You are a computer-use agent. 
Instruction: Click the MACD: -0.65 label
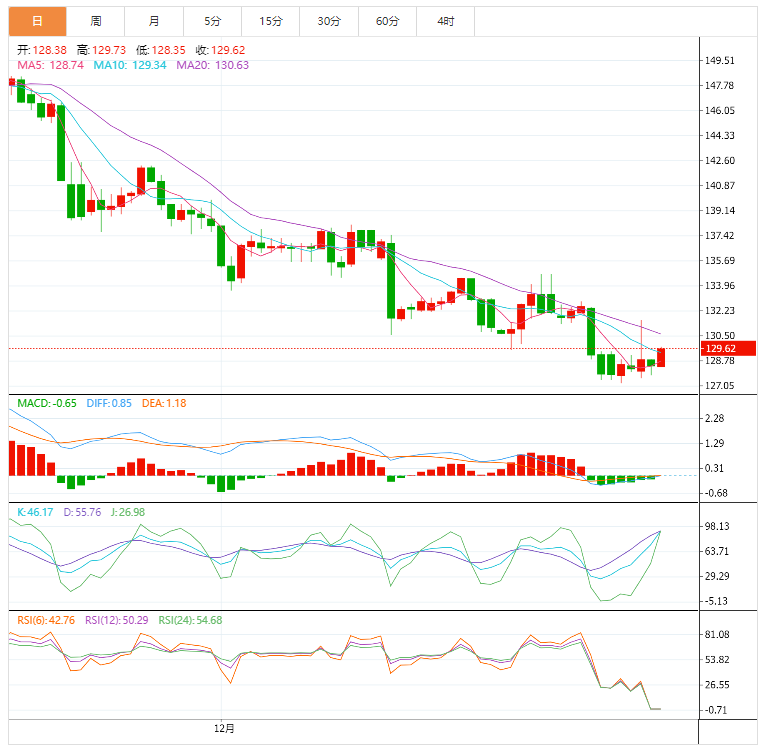tap(47, 404)
